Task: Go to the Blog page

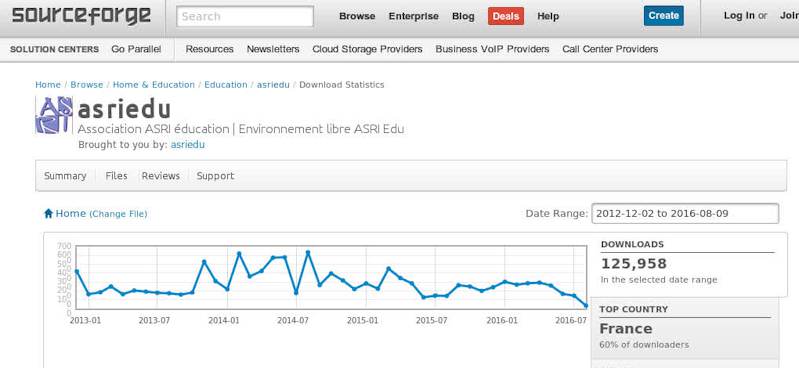Action: 463,16
